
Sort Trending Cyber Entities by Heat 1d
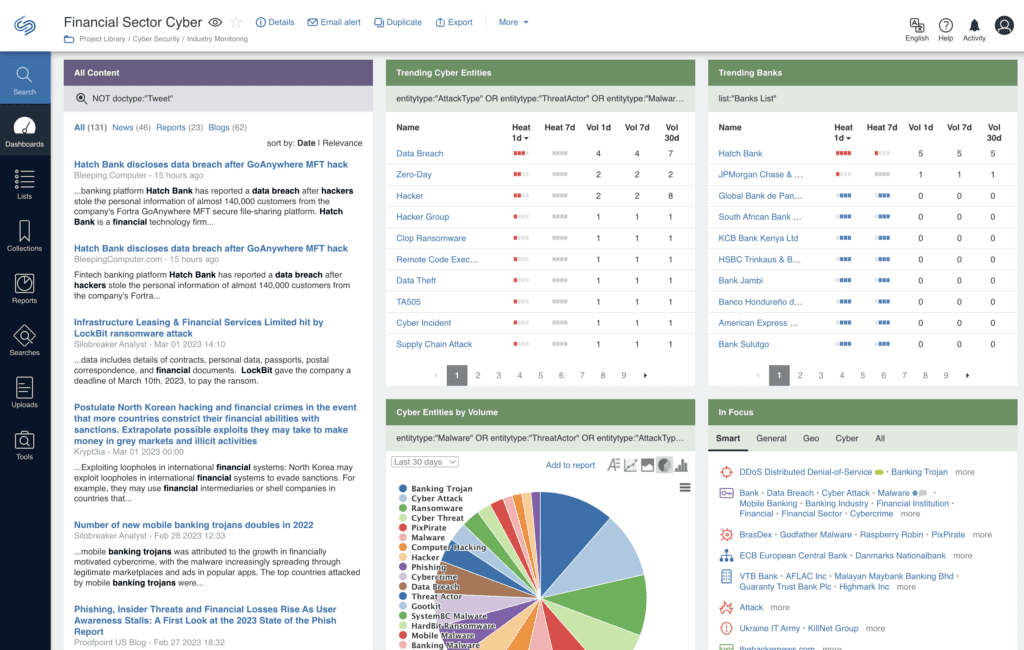pos(520,133)
